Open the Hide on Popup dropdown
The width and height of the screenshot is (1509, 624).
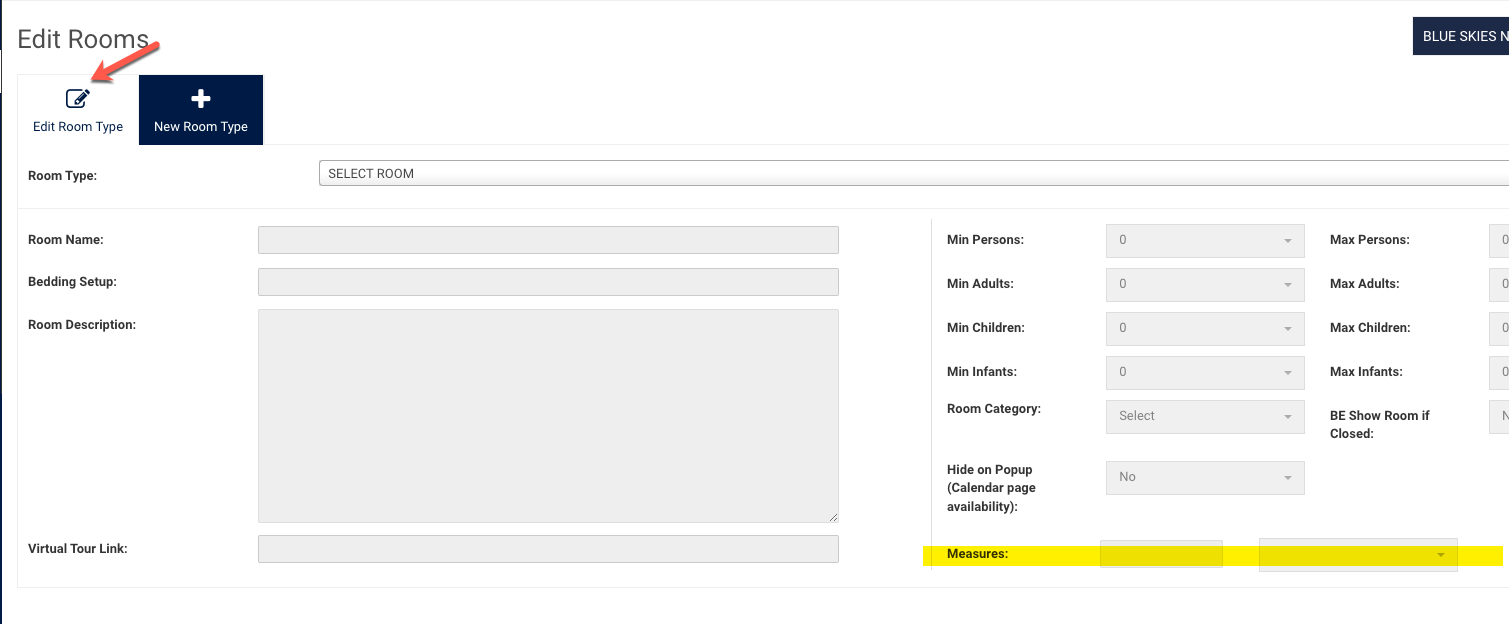1205,477
